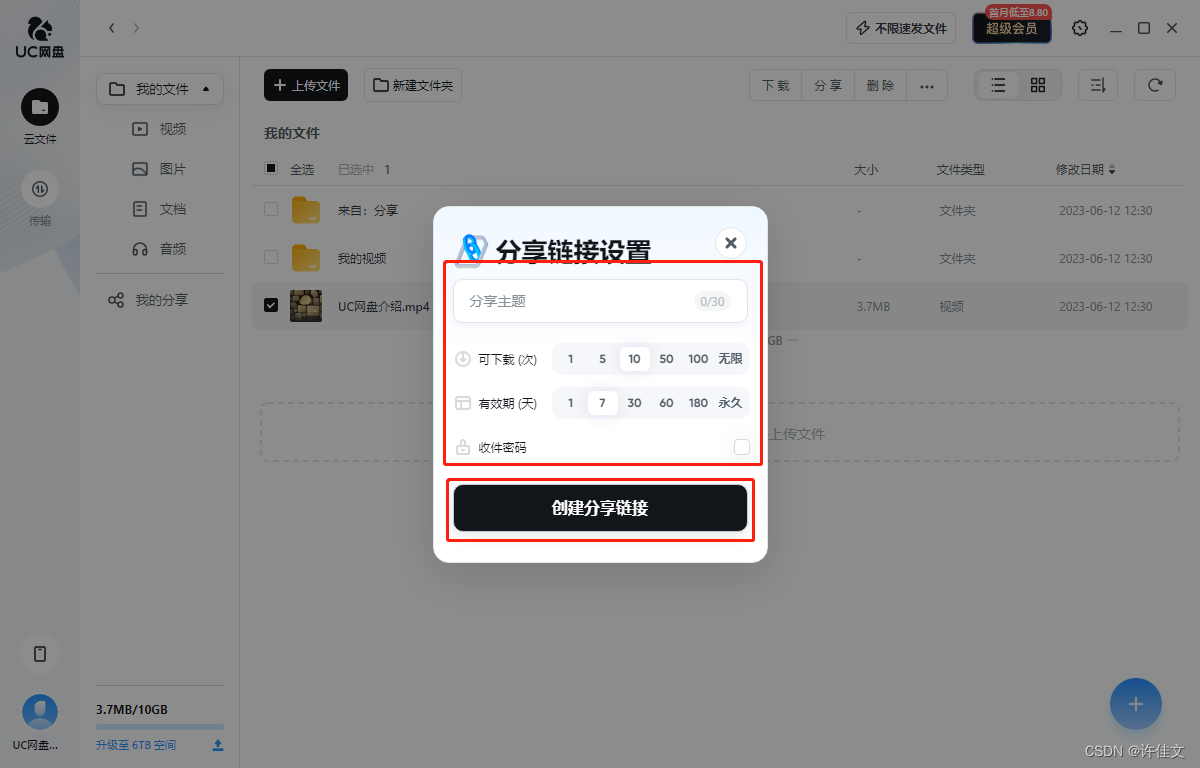Uncheck UC网盘介绍.mp4 selection
The width and height of the screenshot is (1200, 768).
270,306
